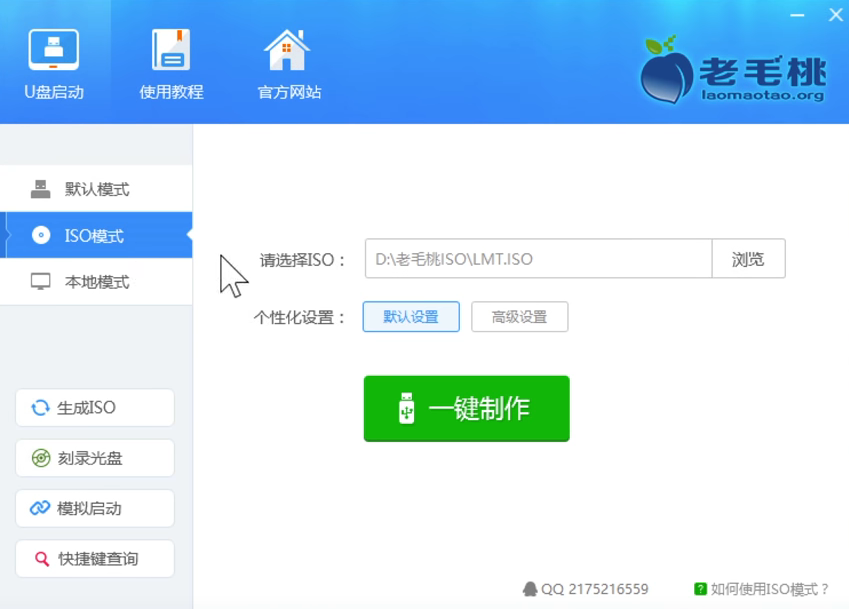Switch to 高级设置 settings
The height and width of the screenshot is (609, 849).
[519, 316]
